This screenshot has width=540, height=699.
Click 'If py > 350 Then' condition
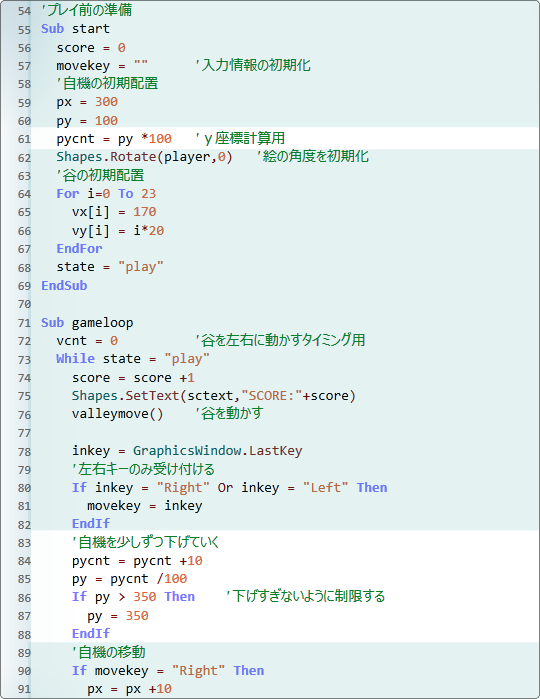pyautogui.click(x=133, y=597)
